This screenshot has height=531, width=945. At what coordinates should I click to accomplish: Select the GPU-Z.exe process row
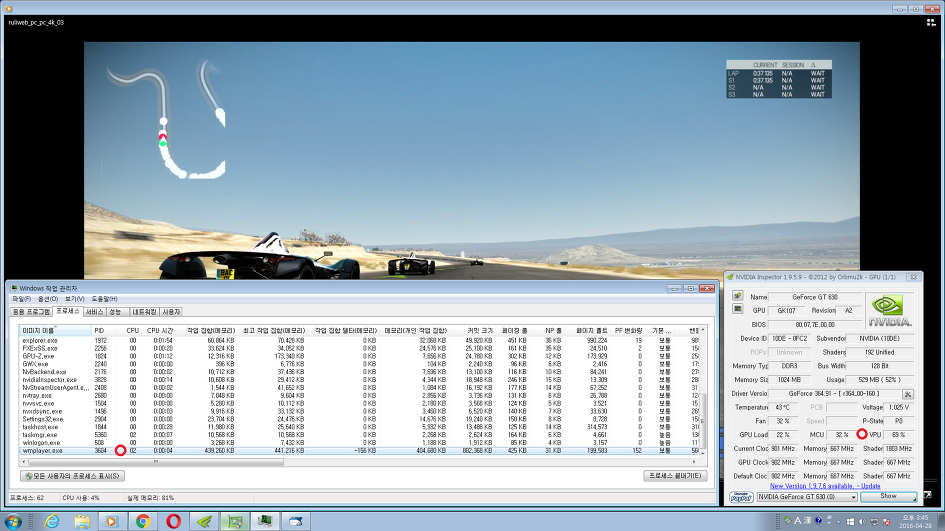pyautogui.click(x=359, y=356)
